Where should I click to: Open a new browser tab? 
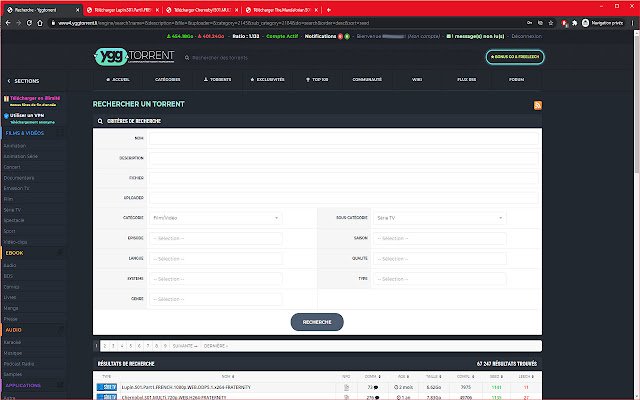point(329,10)
